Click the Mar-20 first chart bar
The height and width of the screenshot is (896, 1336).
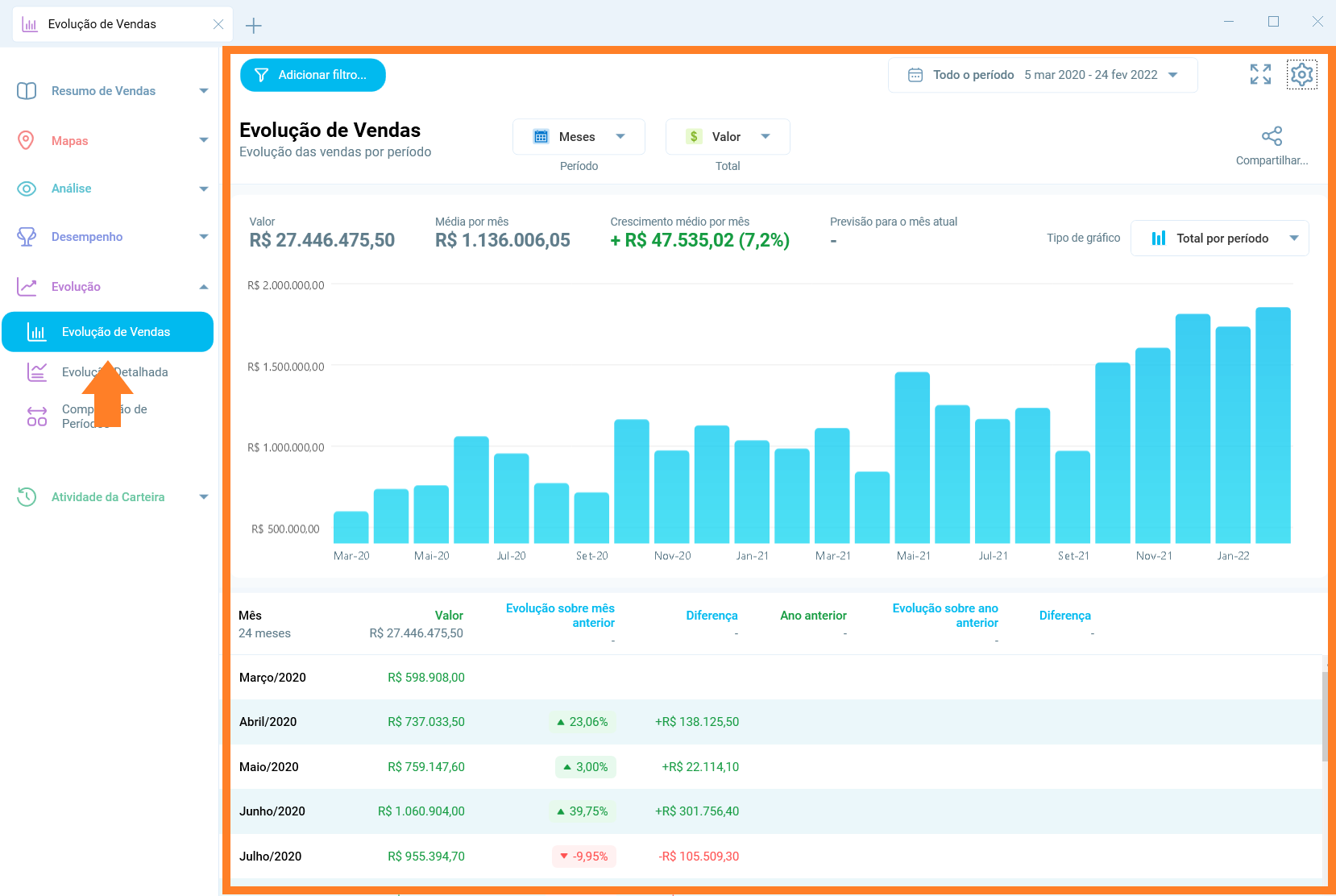[351, 527]
